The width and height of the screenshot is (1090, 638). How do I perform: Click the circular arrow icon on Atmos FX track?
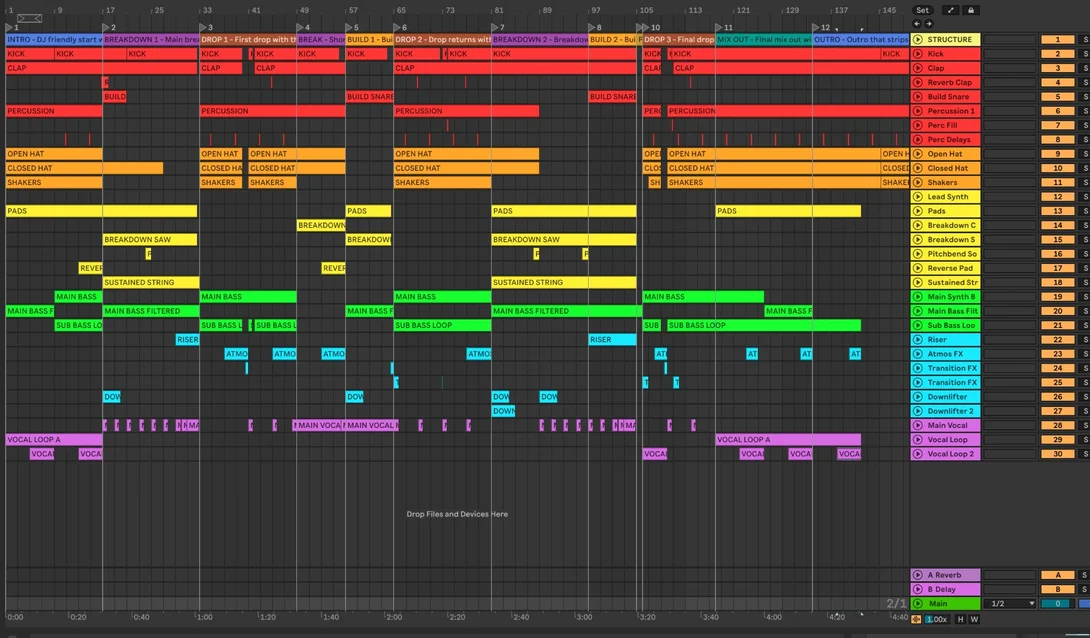(918, 354)
